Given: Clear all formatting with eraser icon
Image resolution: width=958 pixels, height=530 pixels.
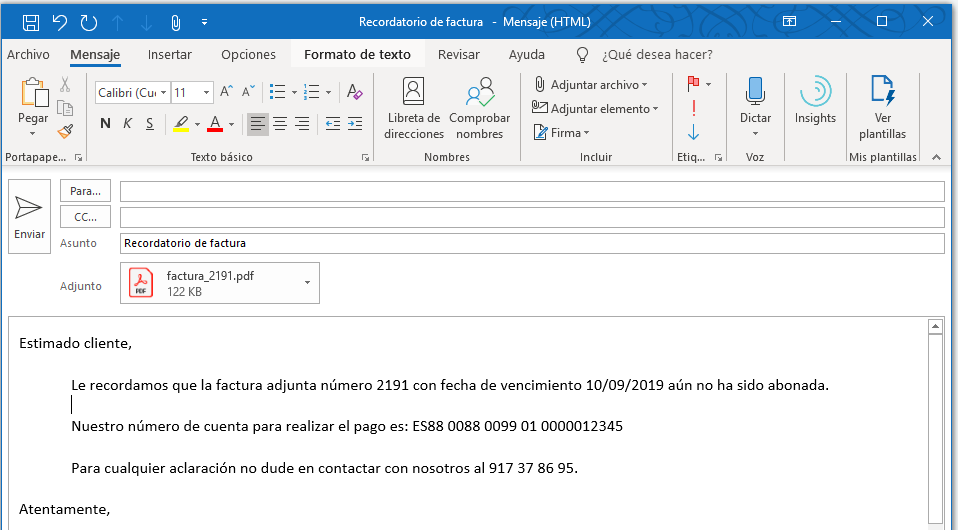Looking at the screenshot, I should click(354, 92).
